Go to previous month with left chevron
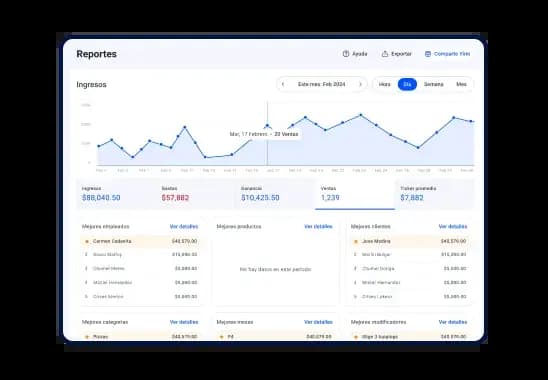The image size is (548, 380). tap(283, 84)
